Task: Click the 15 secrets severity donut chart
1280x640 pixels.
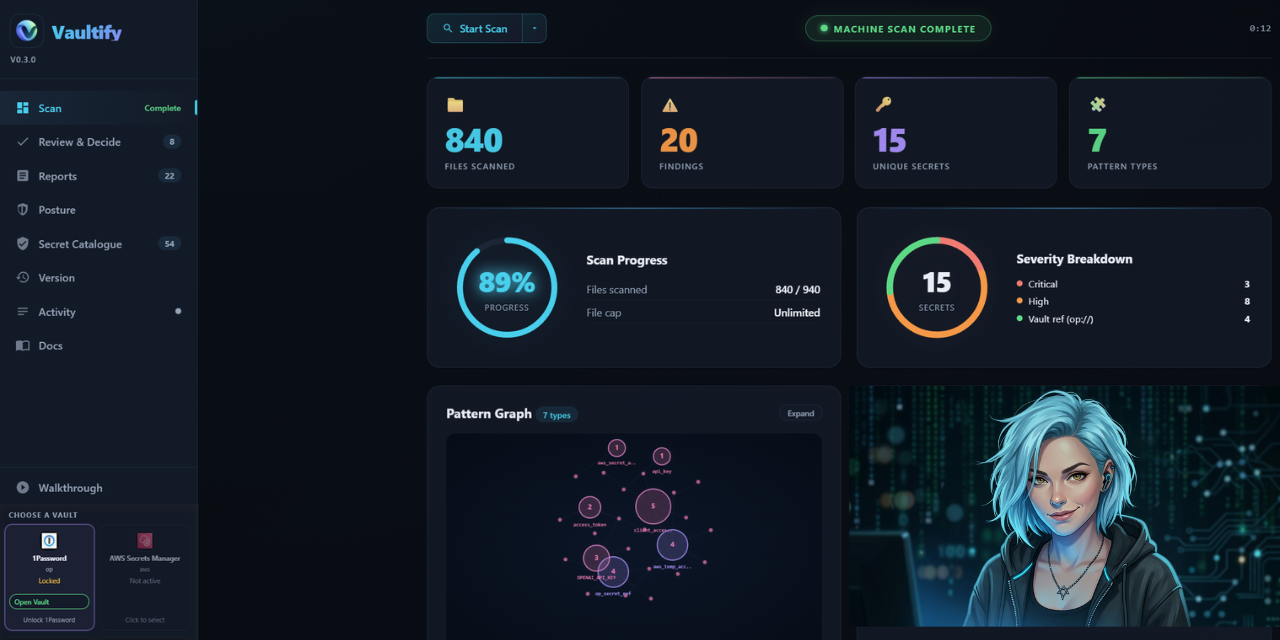Action: click(x=936, y=287)
